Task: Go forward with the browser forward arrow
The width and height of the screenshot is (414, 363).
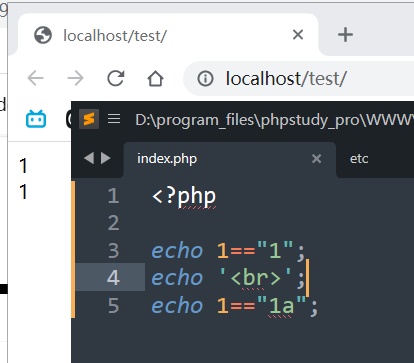Action: (75, 78)
